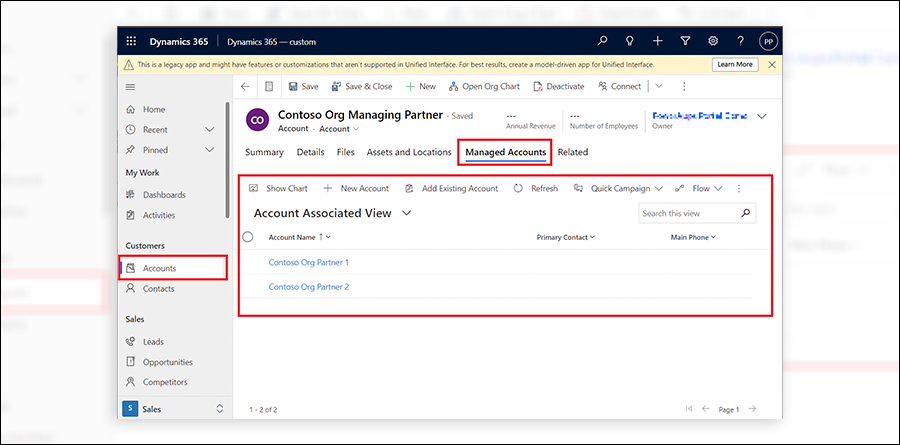Expand the Quick Campaign dropdown arrow
The height and width of the screenshot is (445, 900).
tap(658, 188)
